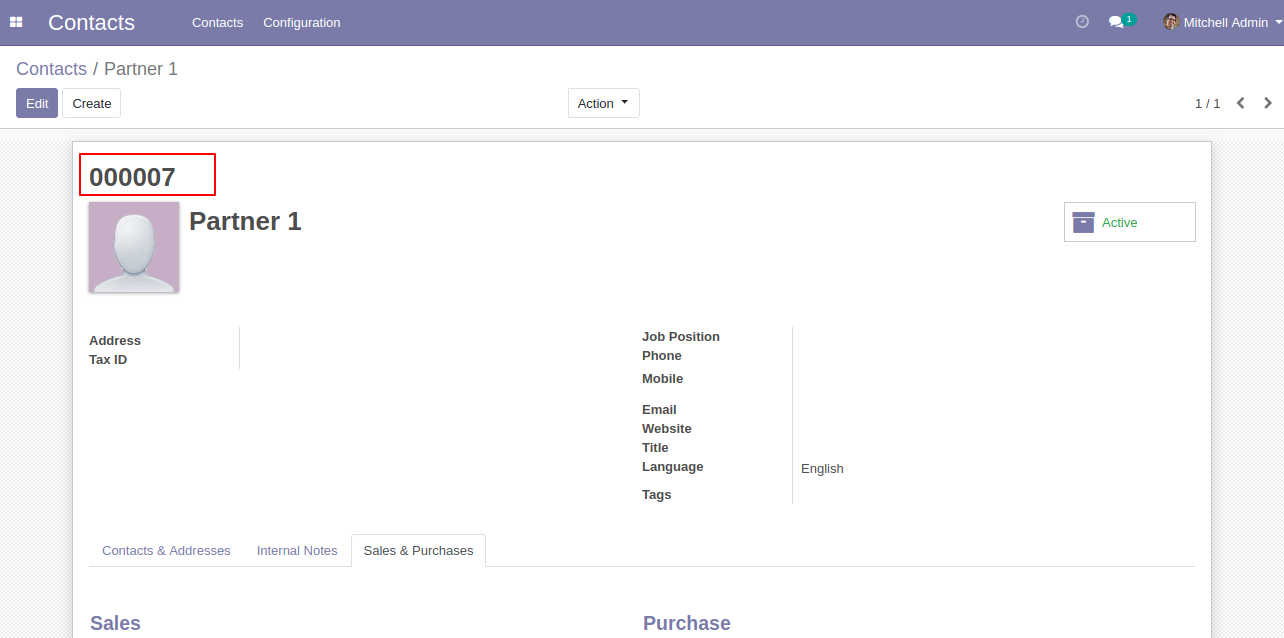1284x638 pixels.
Task: Click the archive box icon beside Active
Action: pos(1083,222)
